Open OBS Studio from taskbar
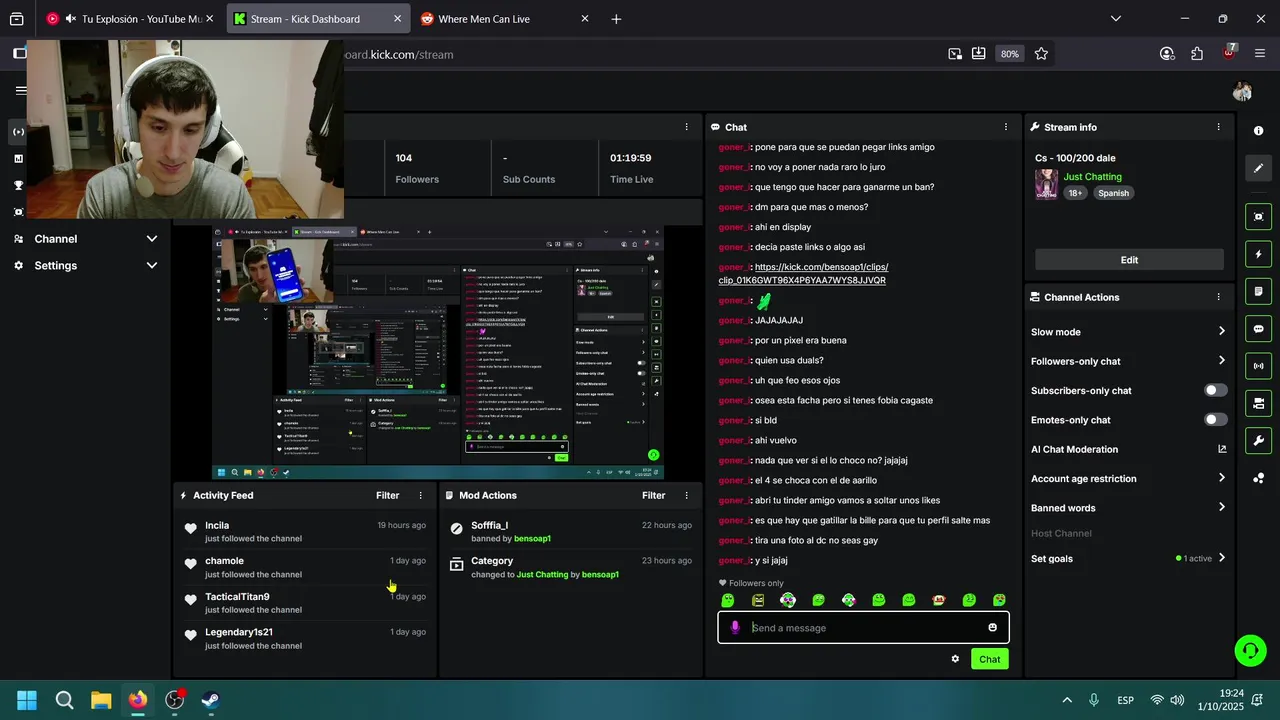Screen dimensions: 1280x720 point(175,700)
